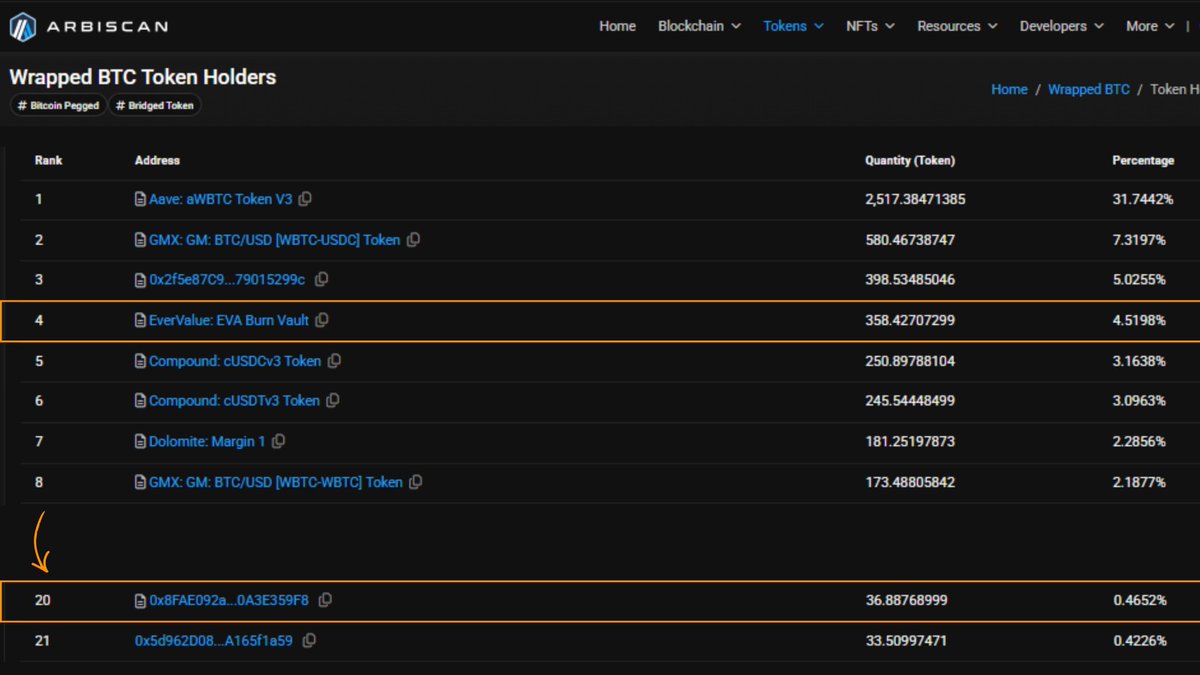Click contract icon beside Aave aWBTC Token V3

tap(141, 199)
